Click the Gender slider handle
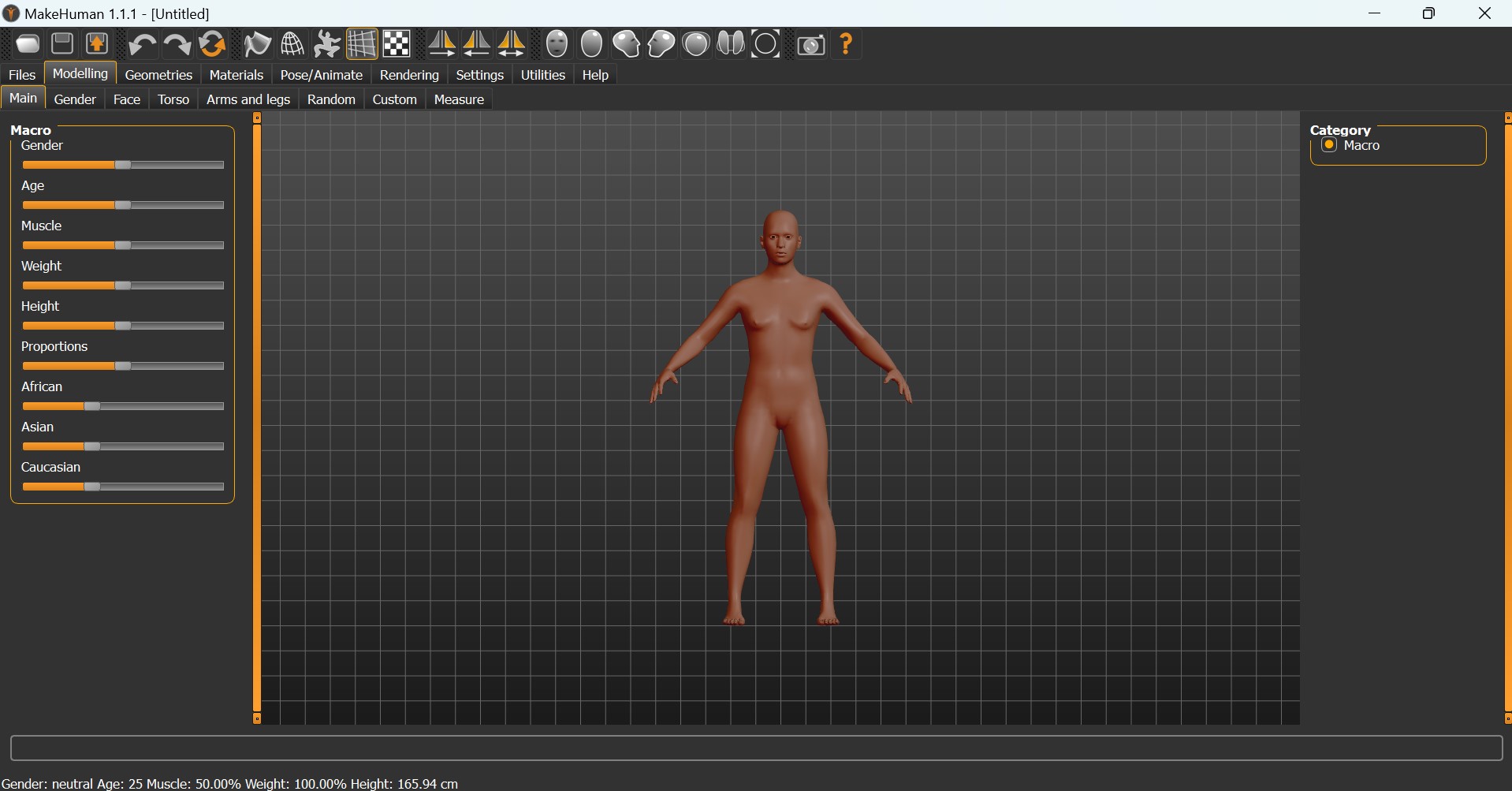Screen dimensions: 1512x791 pyautogui.click(x=123, y=165)
